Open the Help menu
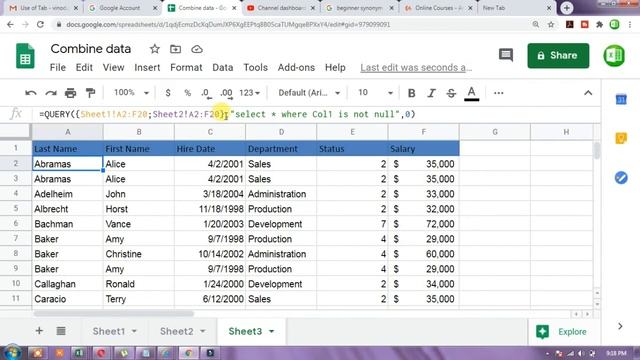 coord(335,68)
